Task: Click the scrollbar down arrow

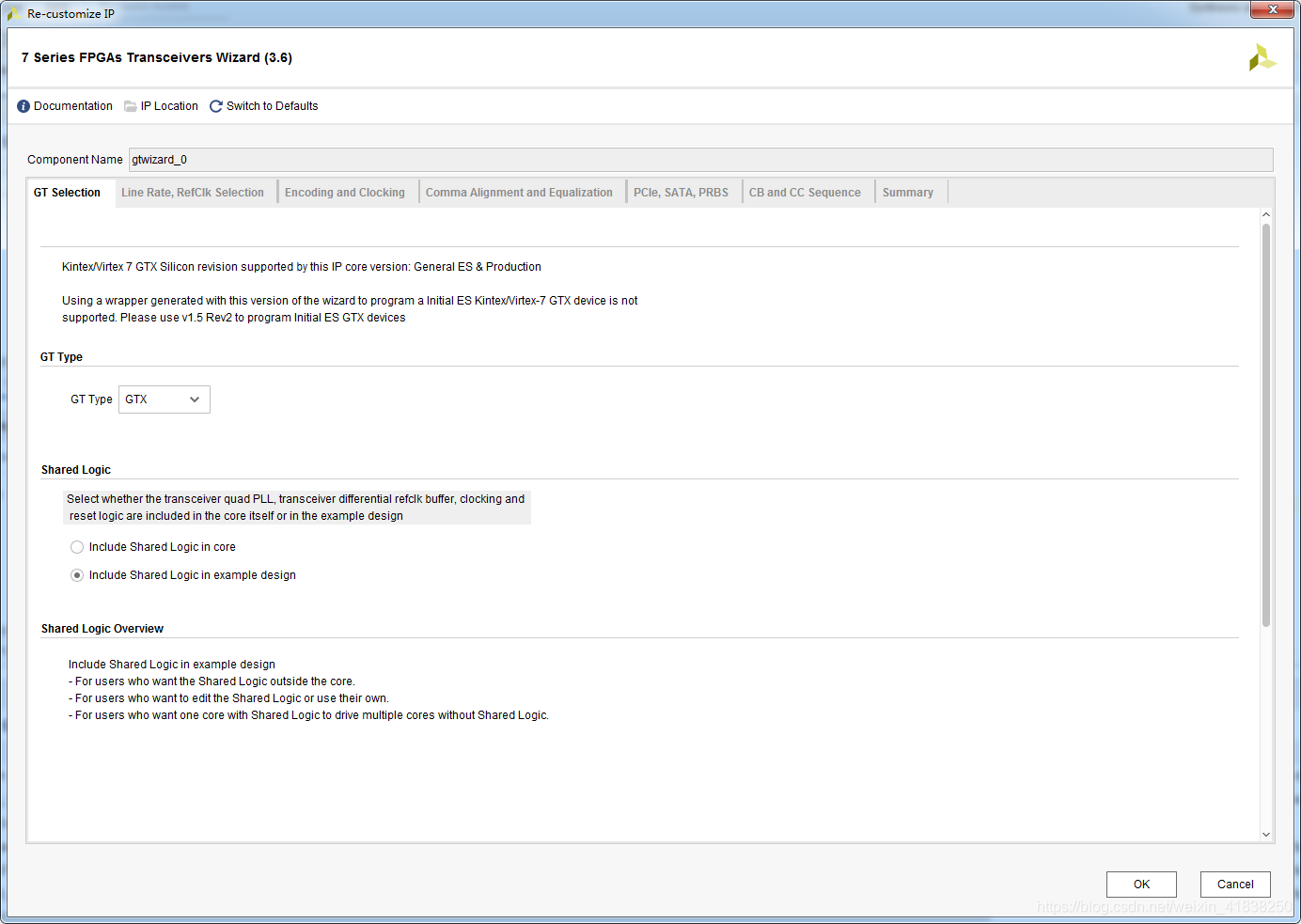Action: point(1266,835)
